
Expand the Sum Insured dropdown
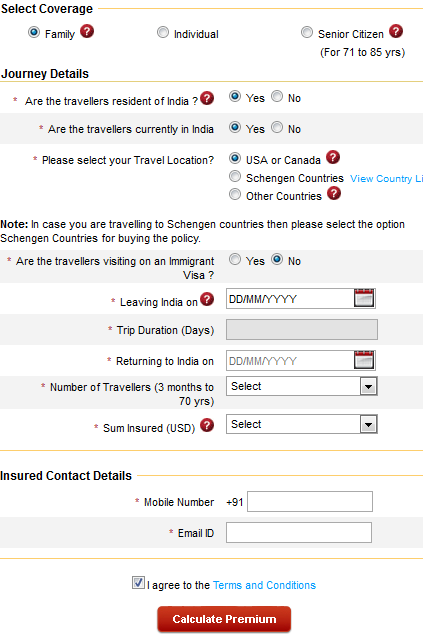click(302, 424)
